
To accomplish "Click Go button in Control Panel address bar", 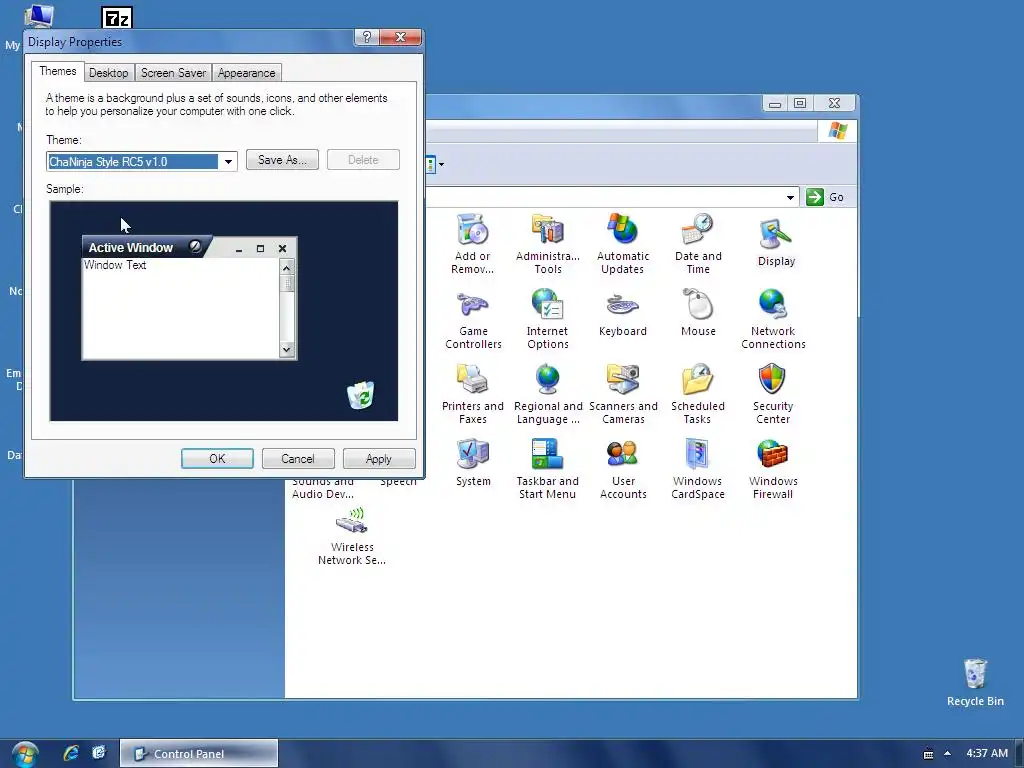I will coord(825,197).
